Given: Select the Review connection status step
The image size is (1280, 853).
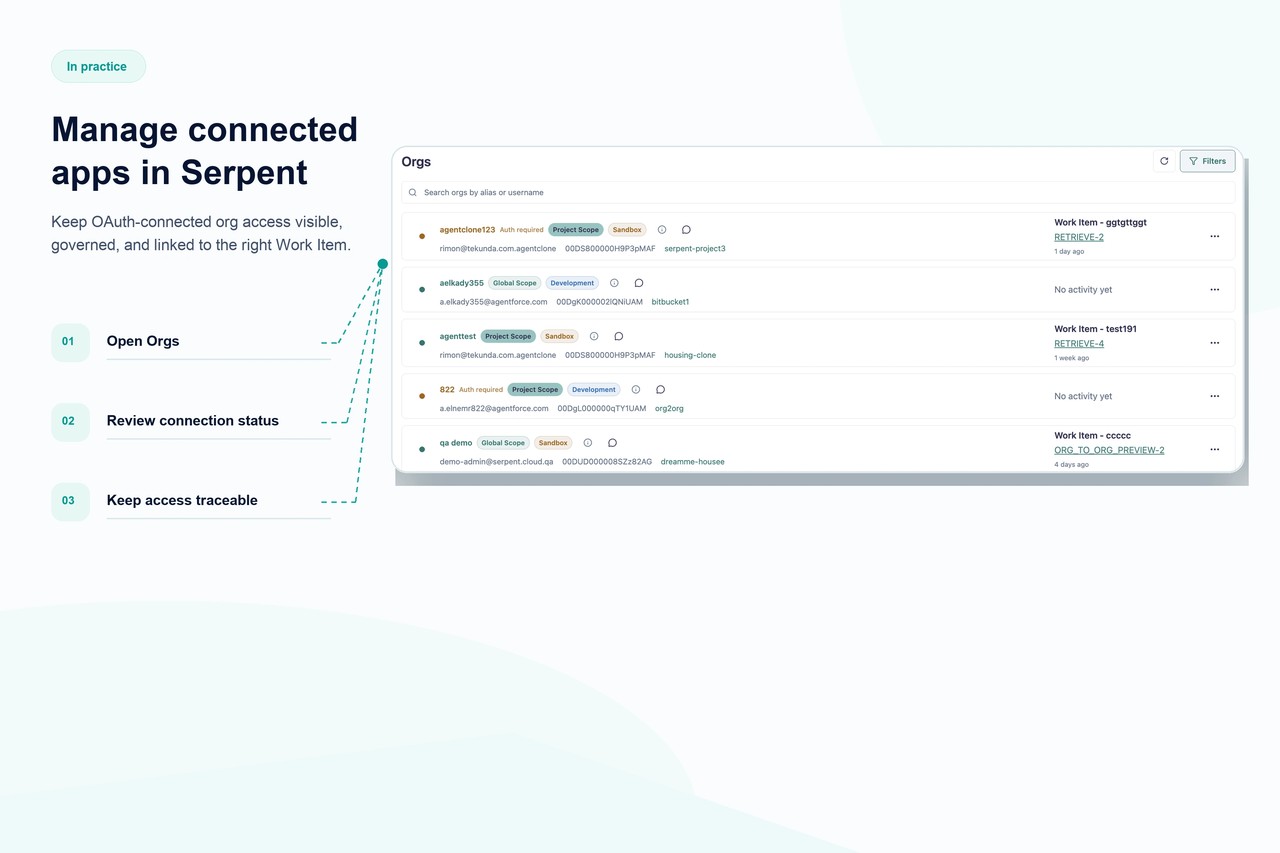Looking at the screenshot, I should pos(191,421).
